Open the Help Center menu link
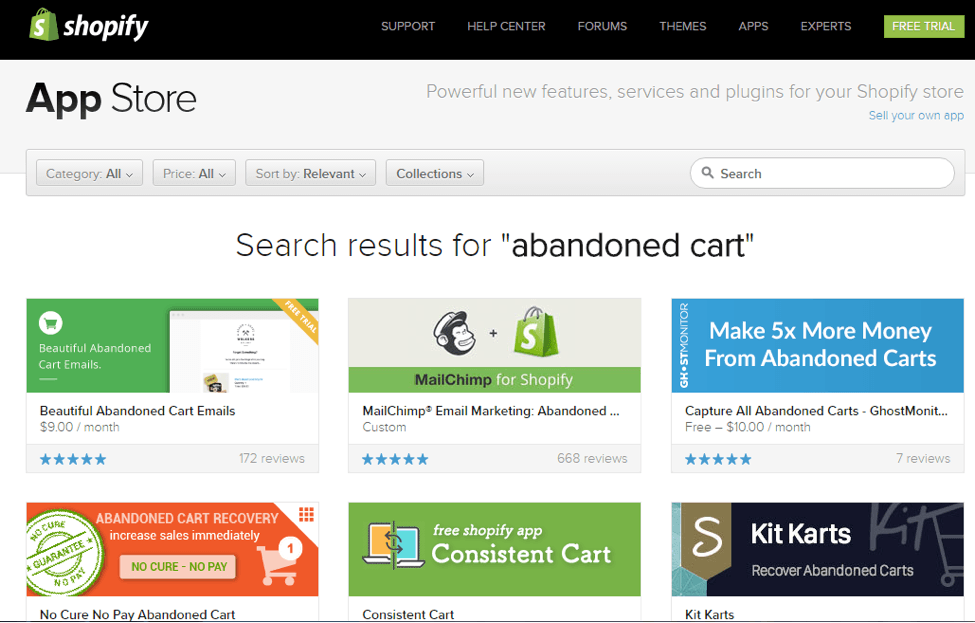 506,26
